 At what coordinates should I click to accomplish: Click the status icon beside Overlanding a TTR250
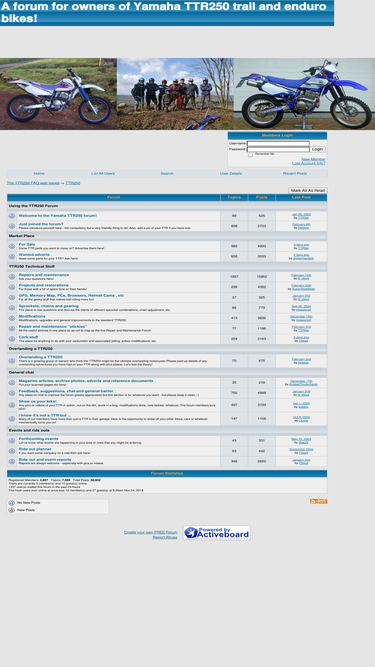[x=12, y=361]
